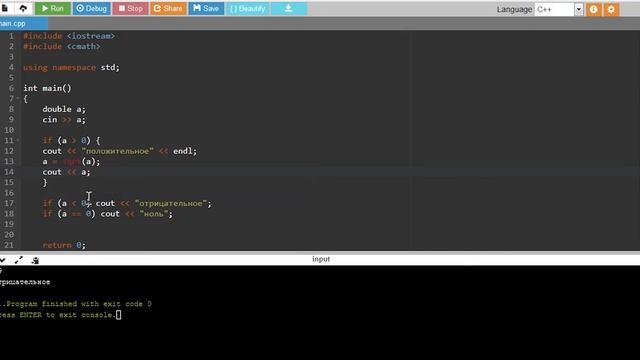Click the orange info icon

click(593, 9)
